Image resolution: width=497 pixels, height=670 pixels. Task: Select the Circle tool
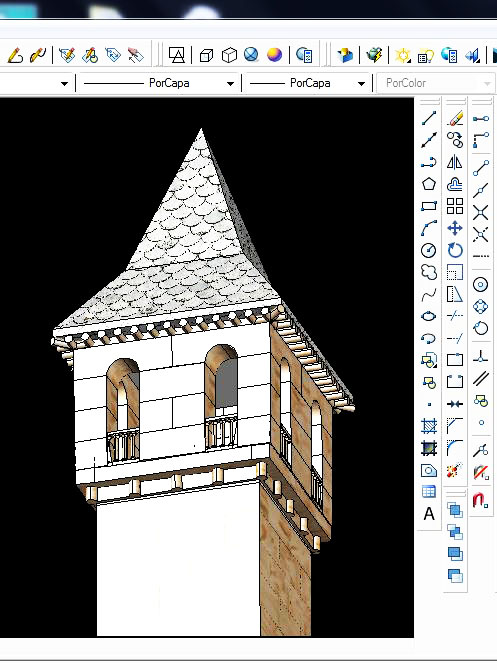click(429, 250)
